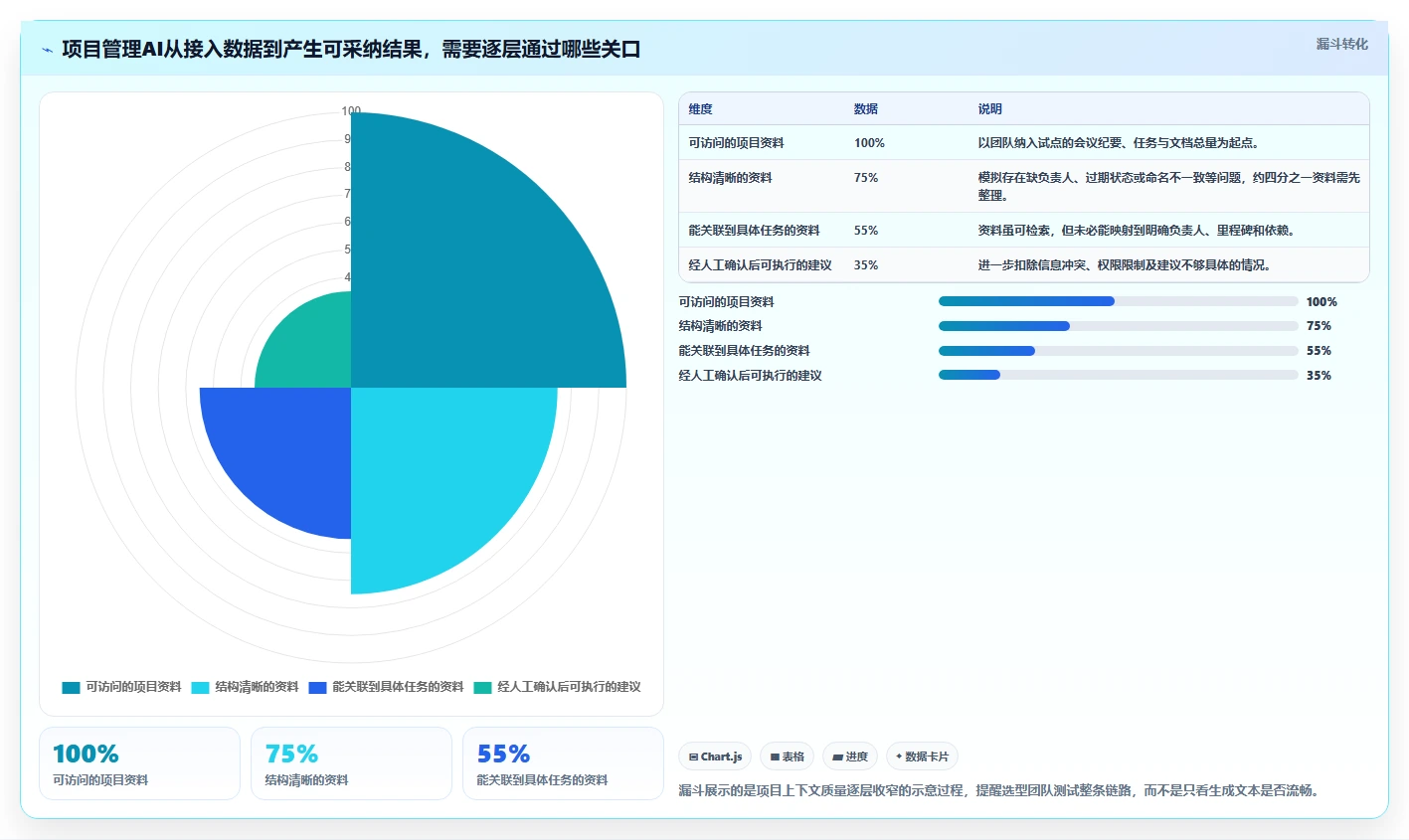
Task: Click the chart title heading text
Action: coord(351,50)
